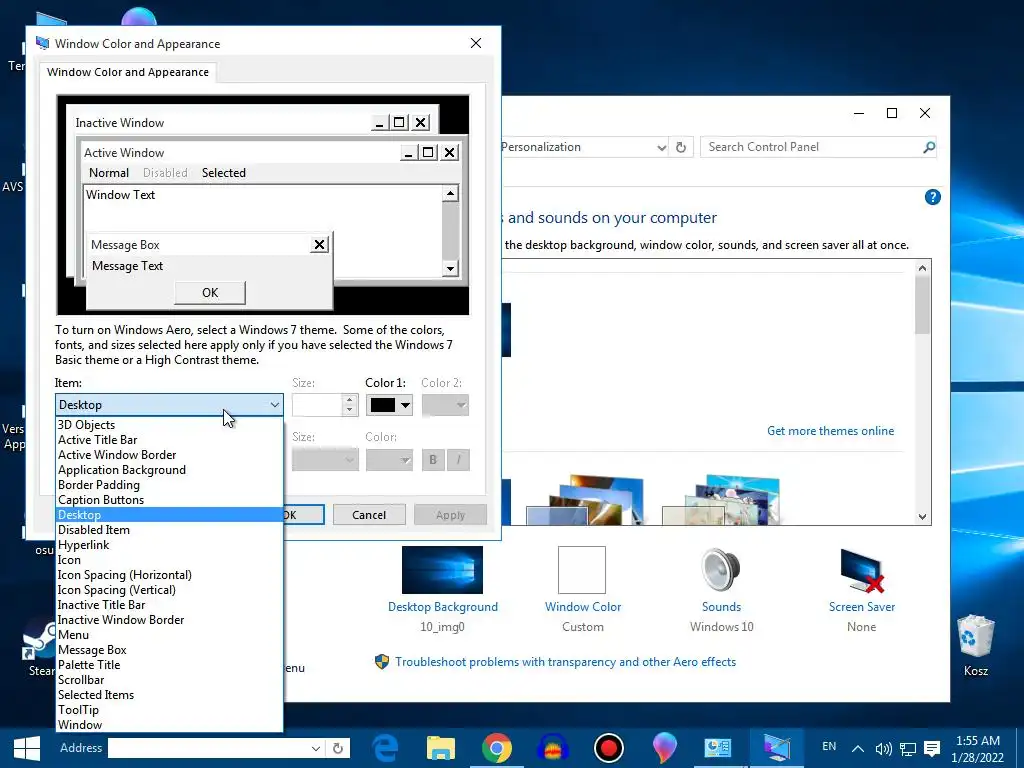The width and height of the screenshot is (1024, 768).
Task: Choose Window at bottom of list
Action: [169, 725]
